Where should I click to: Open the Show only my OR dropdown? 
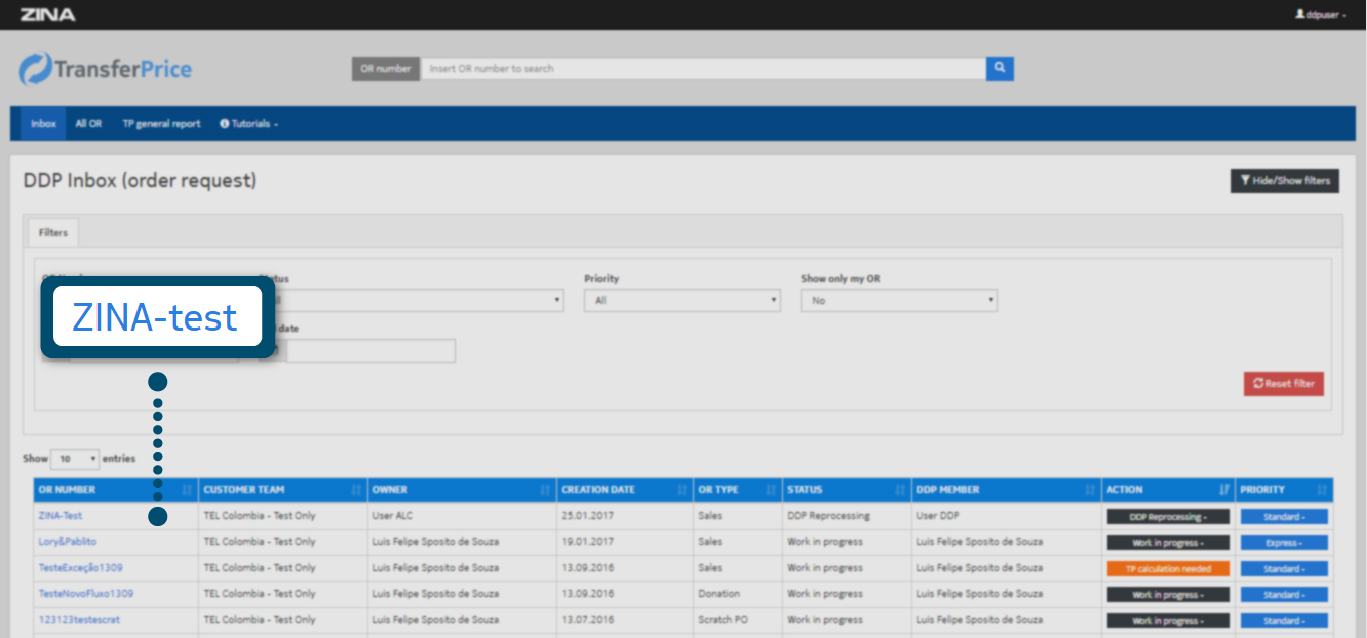[898, 300]
